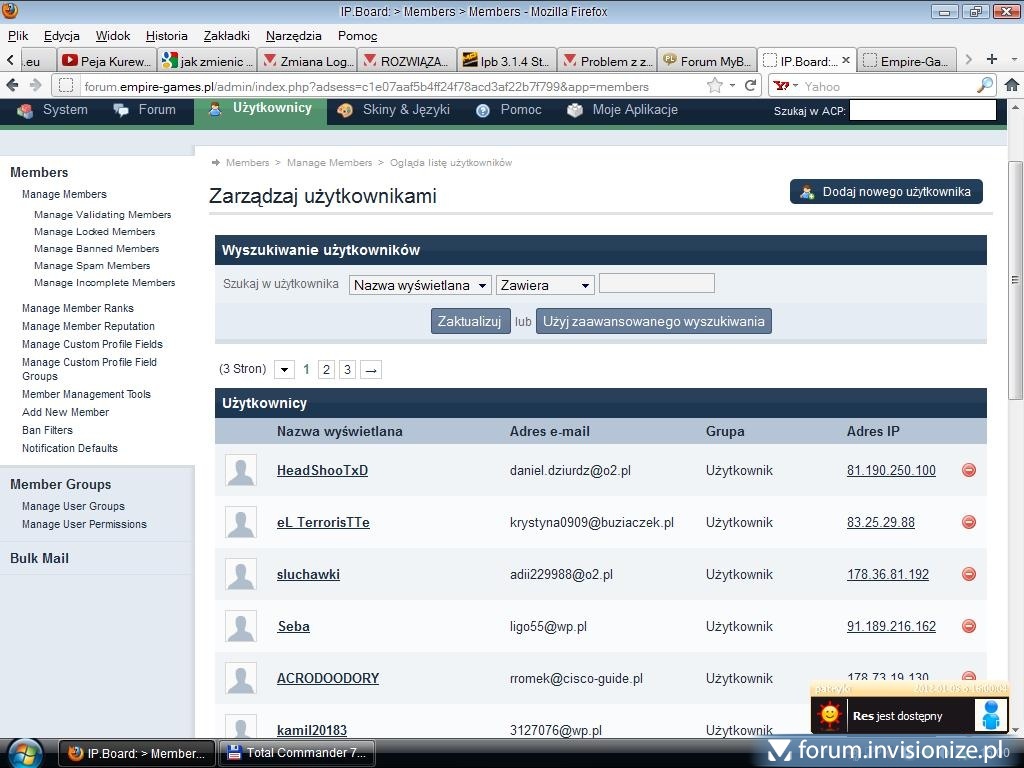Click the Szukaj w ACP search box

click(922, 110)
